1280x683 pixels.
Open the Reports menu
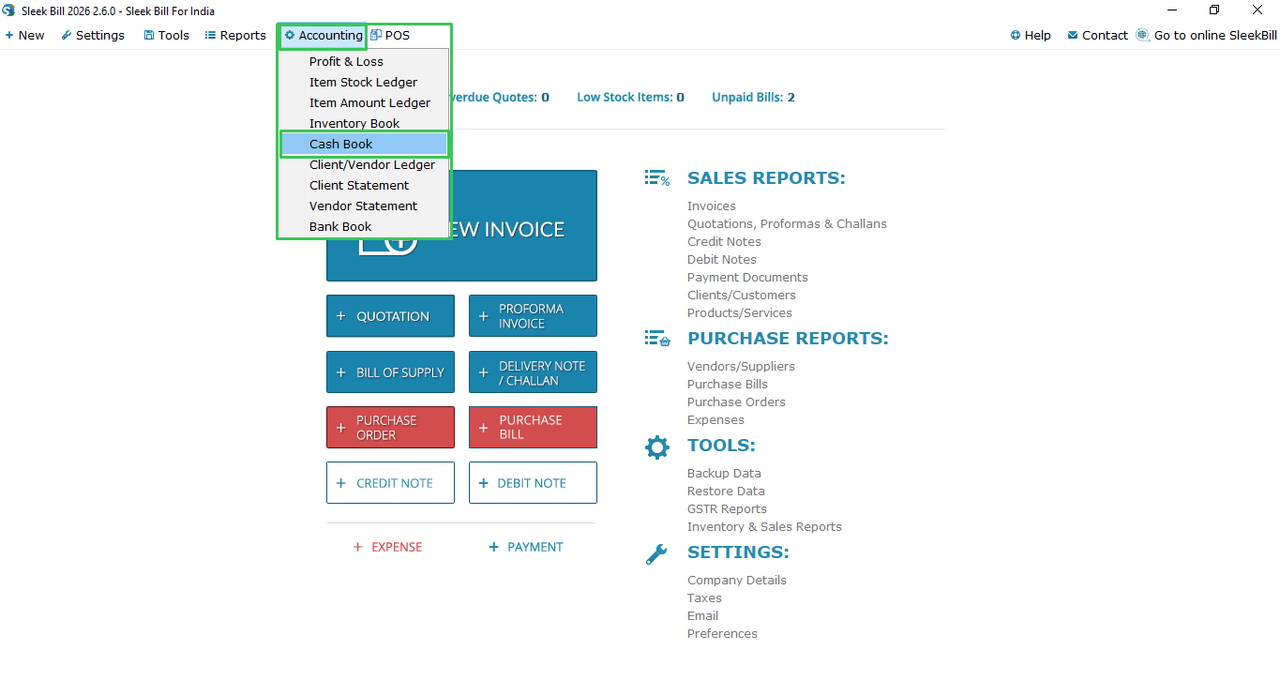(235, 35)
